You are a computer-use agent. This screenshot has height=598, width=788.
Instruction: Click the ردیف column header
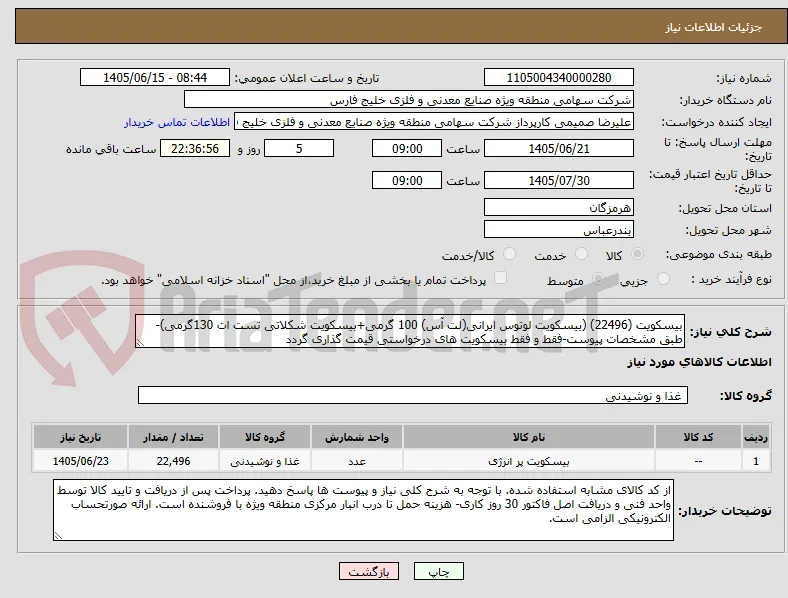pos(756,437)
